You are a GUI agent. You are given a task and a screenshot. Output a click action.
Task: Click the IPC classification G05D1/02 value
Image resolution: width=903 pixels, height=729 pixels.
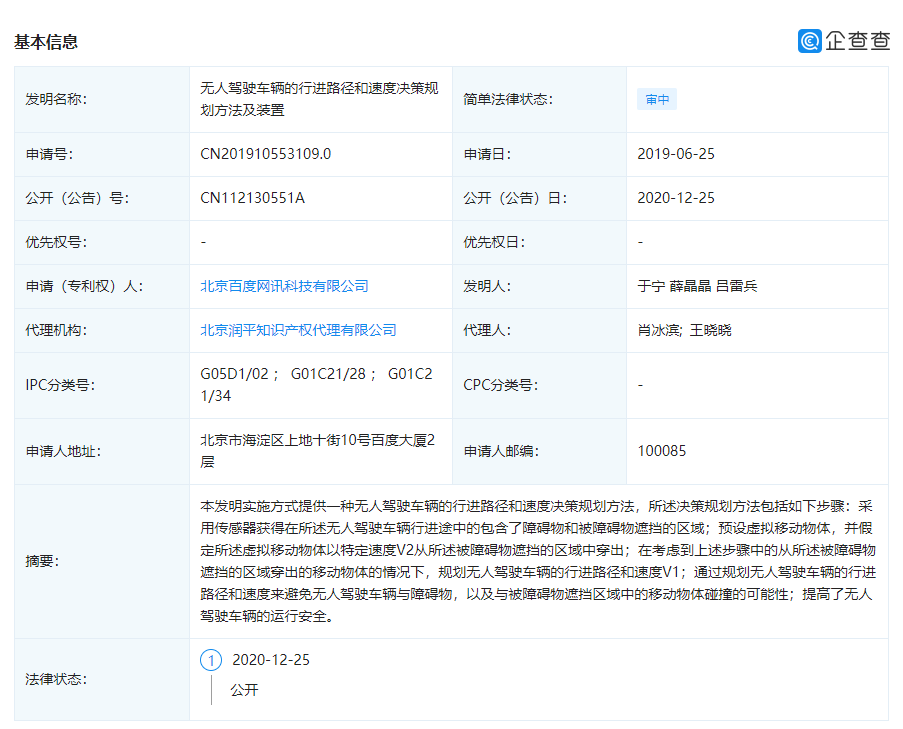click(234, 374)
